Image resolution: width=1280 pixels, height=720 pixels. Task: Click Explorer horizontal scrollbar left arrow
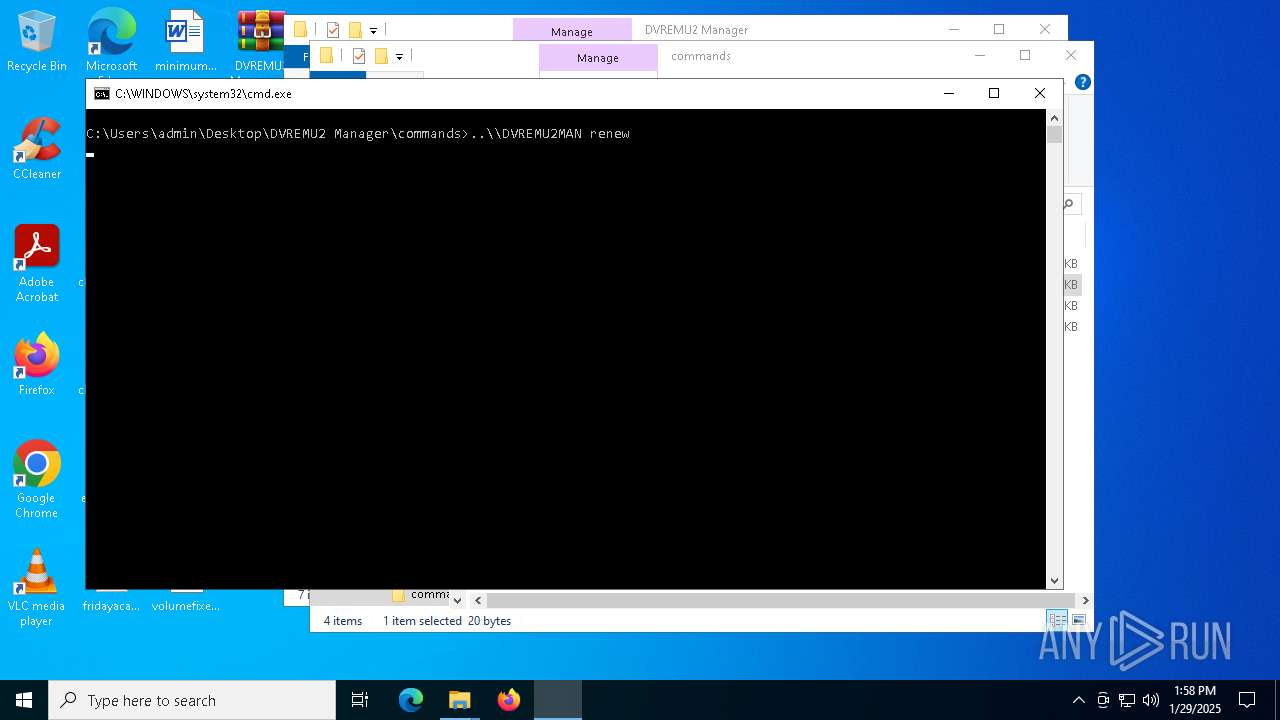(478, 600)
